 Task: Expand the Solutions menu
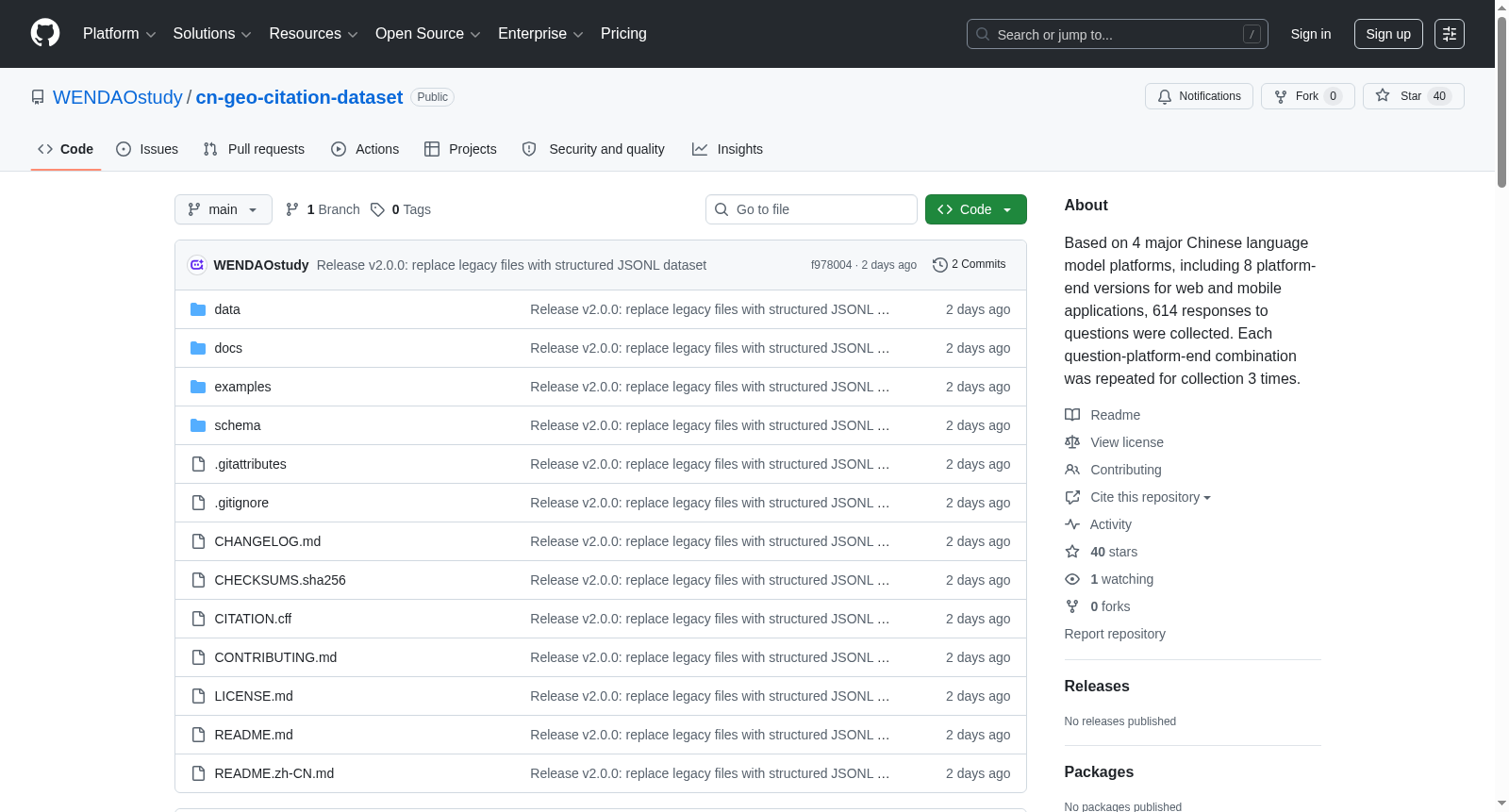(x=212, y=34)
